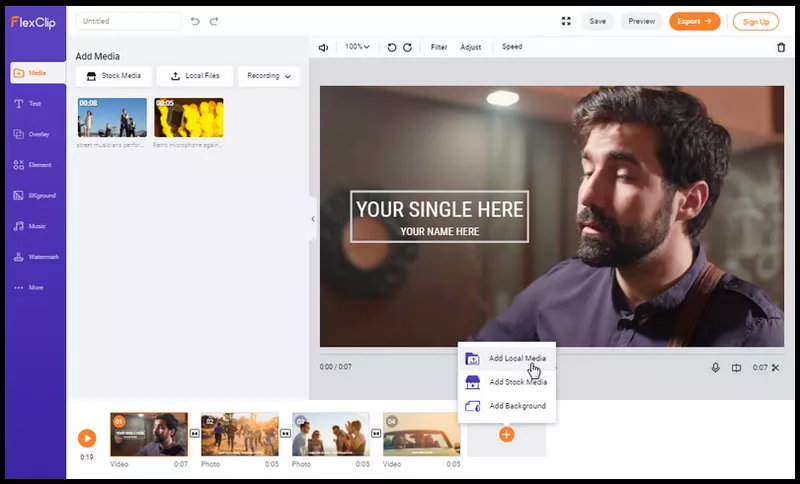Click the microphone voiceover icon
The image size is (800, 484).
(x=715, y=368)
